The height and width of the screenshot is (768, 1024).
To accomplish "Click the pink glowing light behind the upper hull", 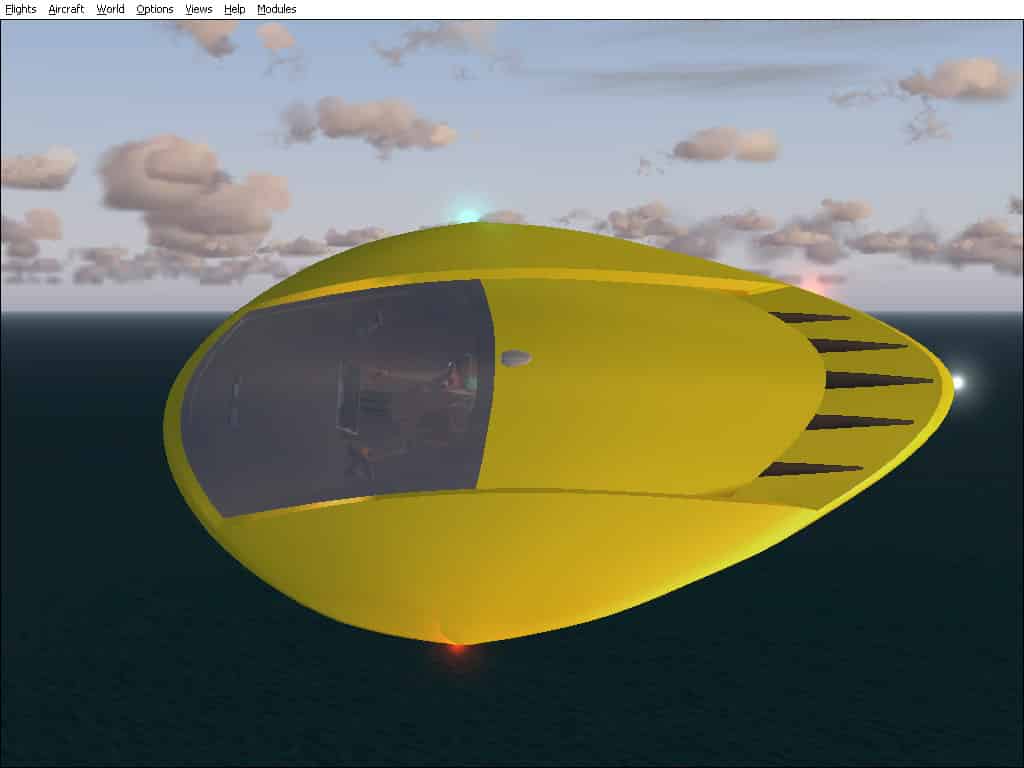I will [x=813, y=285].
